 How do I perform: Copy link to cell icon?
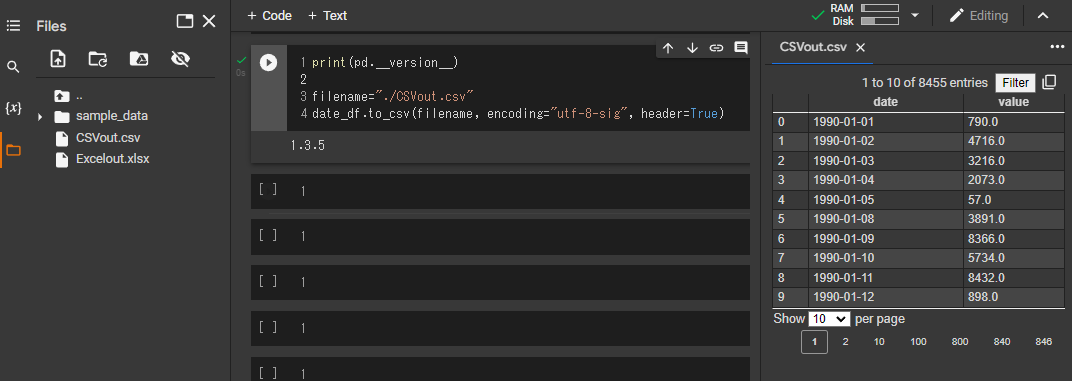point(716,48)
